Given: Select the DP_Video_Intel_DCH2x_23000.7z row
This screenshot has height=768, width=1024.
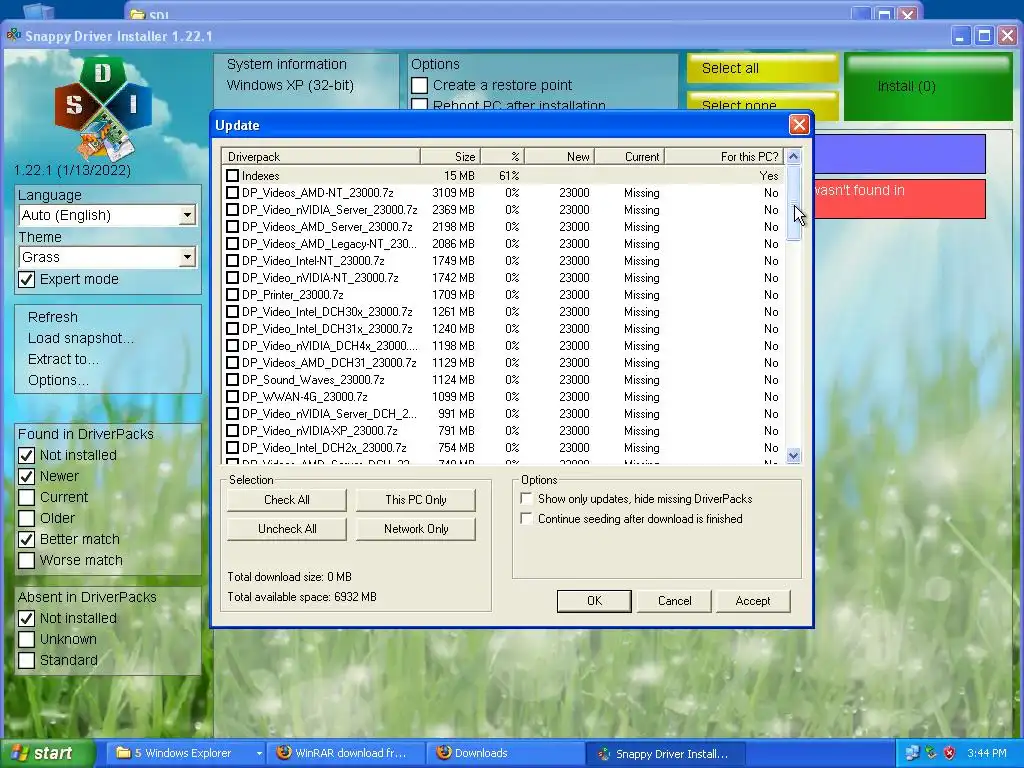Looking at the screenshot, I should [x=503, y=447].
